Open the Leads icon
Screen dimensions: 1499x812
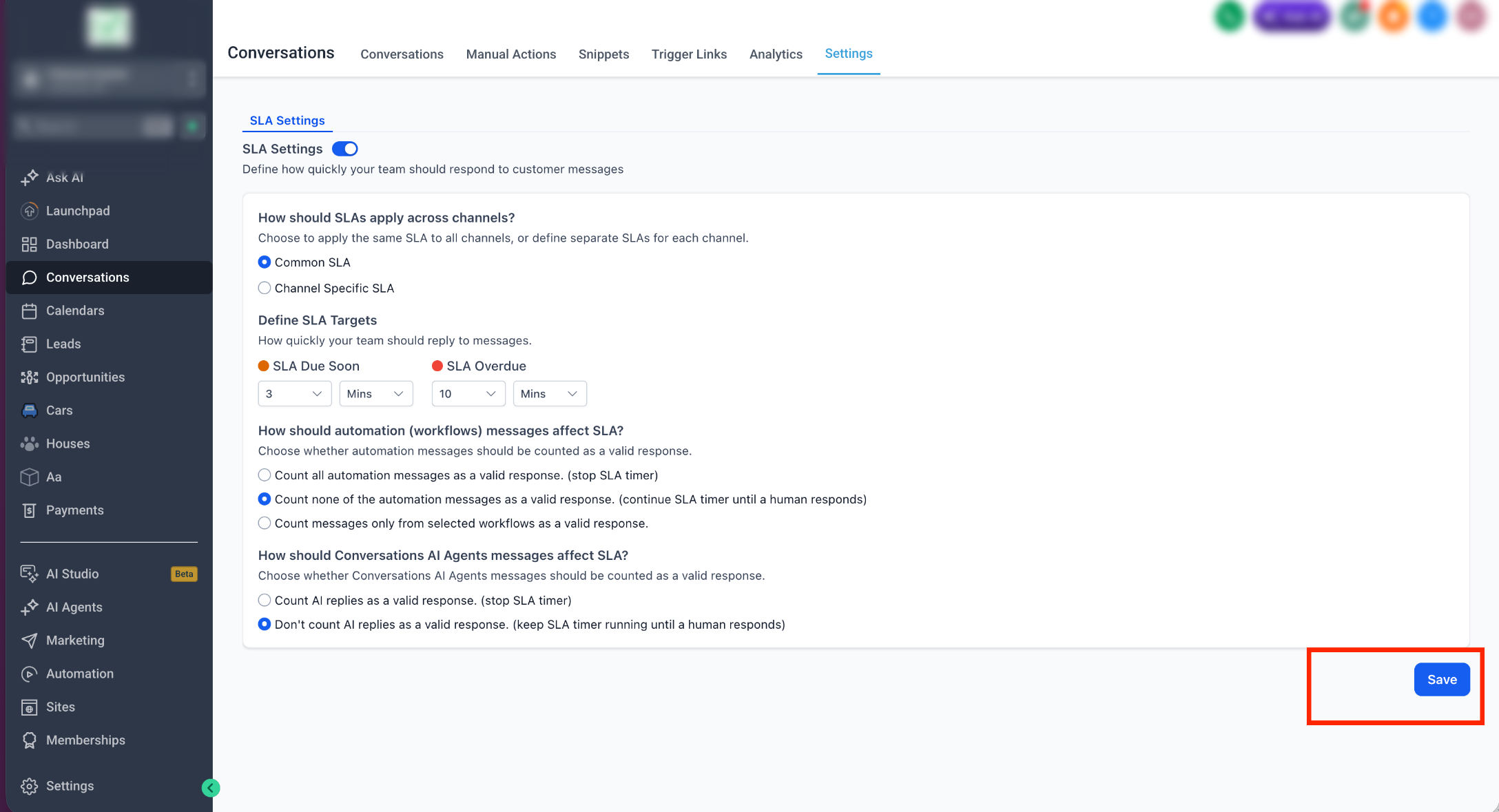pyautogui.click(x=29, y=344)
